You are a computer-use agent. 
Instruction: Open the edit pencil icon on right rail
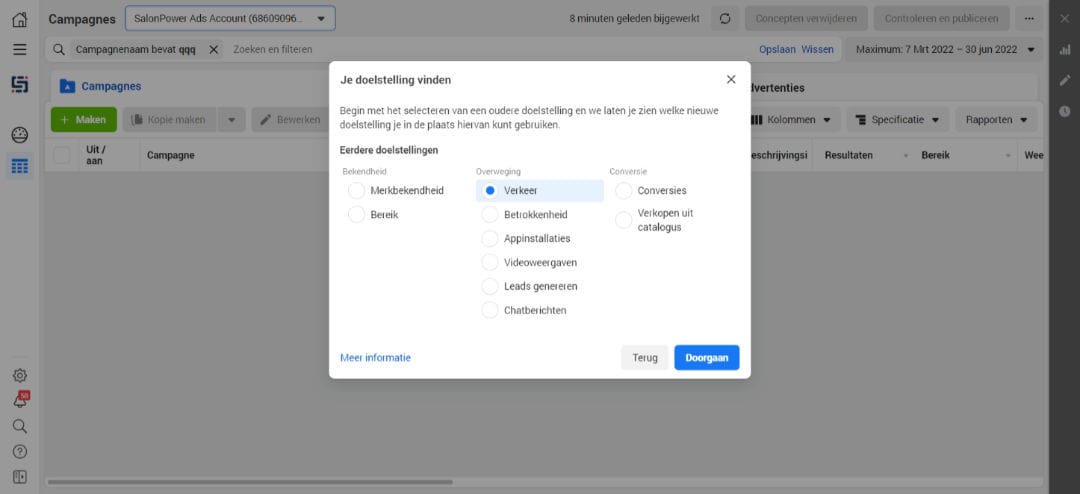[1064, 81]
